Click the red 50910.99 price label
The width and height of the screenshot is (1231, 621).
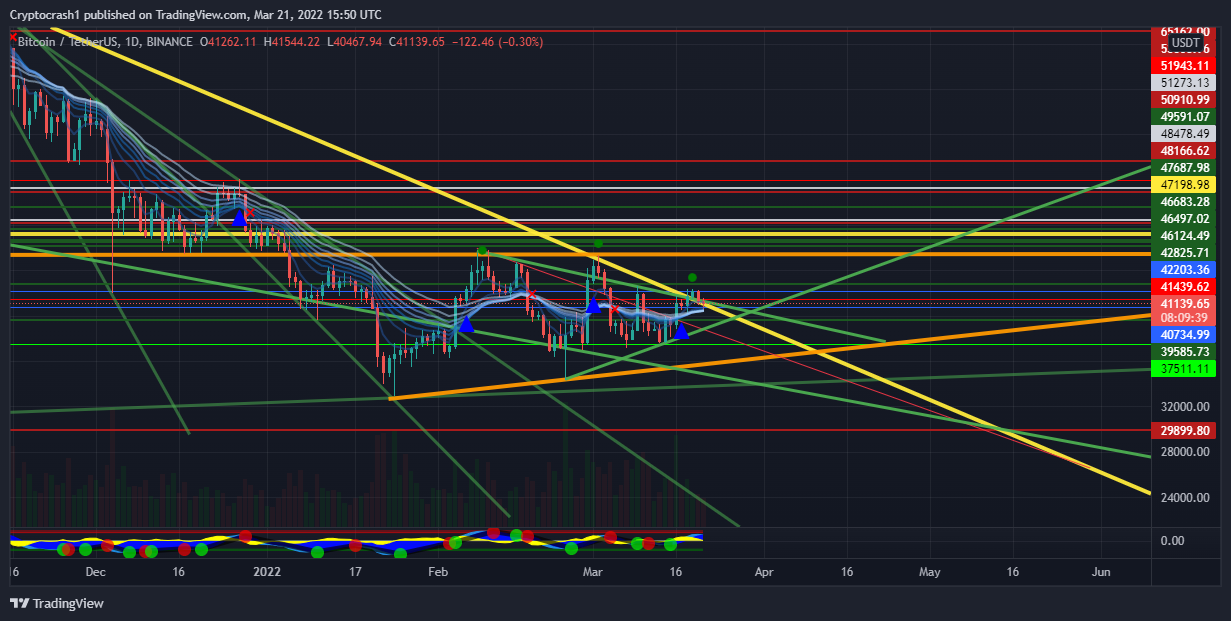click(1185, 99)
